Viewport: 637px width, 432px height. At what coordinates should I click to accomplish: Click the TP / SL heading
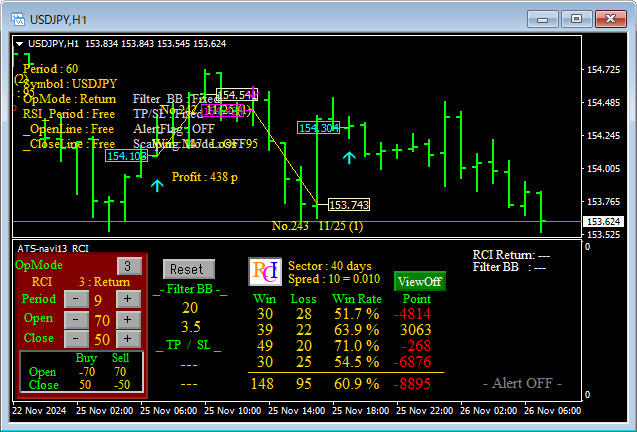pyautogui.click(x=189, y=345)
